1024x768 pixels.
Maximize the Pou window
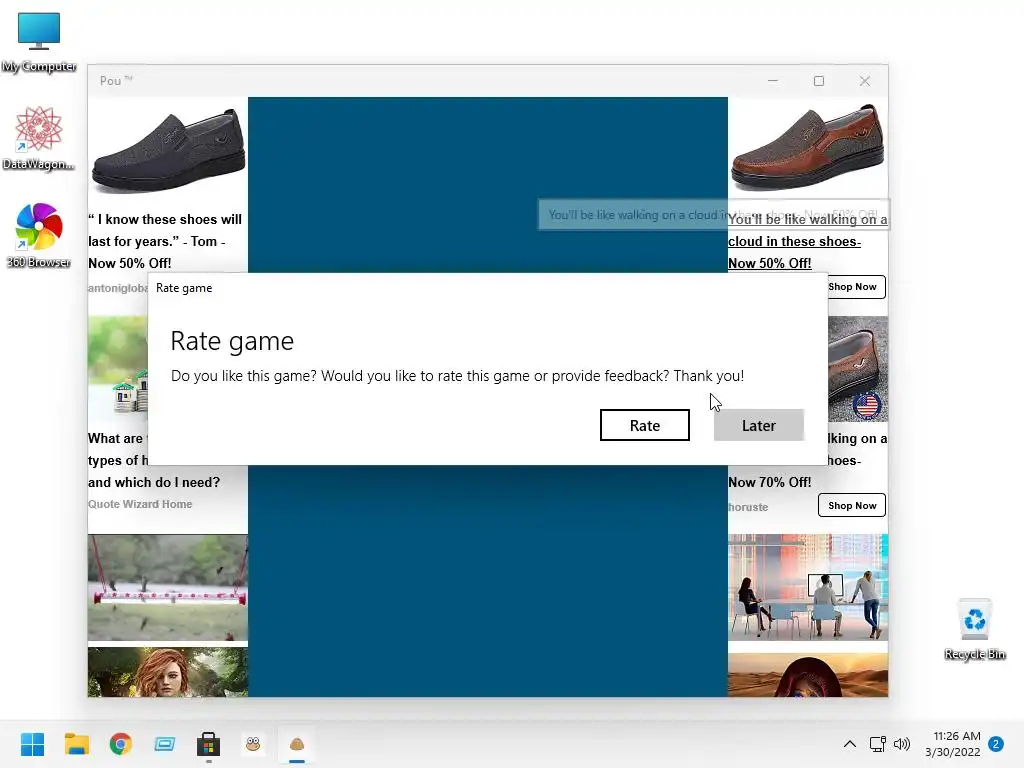click(x=818, y=81)
